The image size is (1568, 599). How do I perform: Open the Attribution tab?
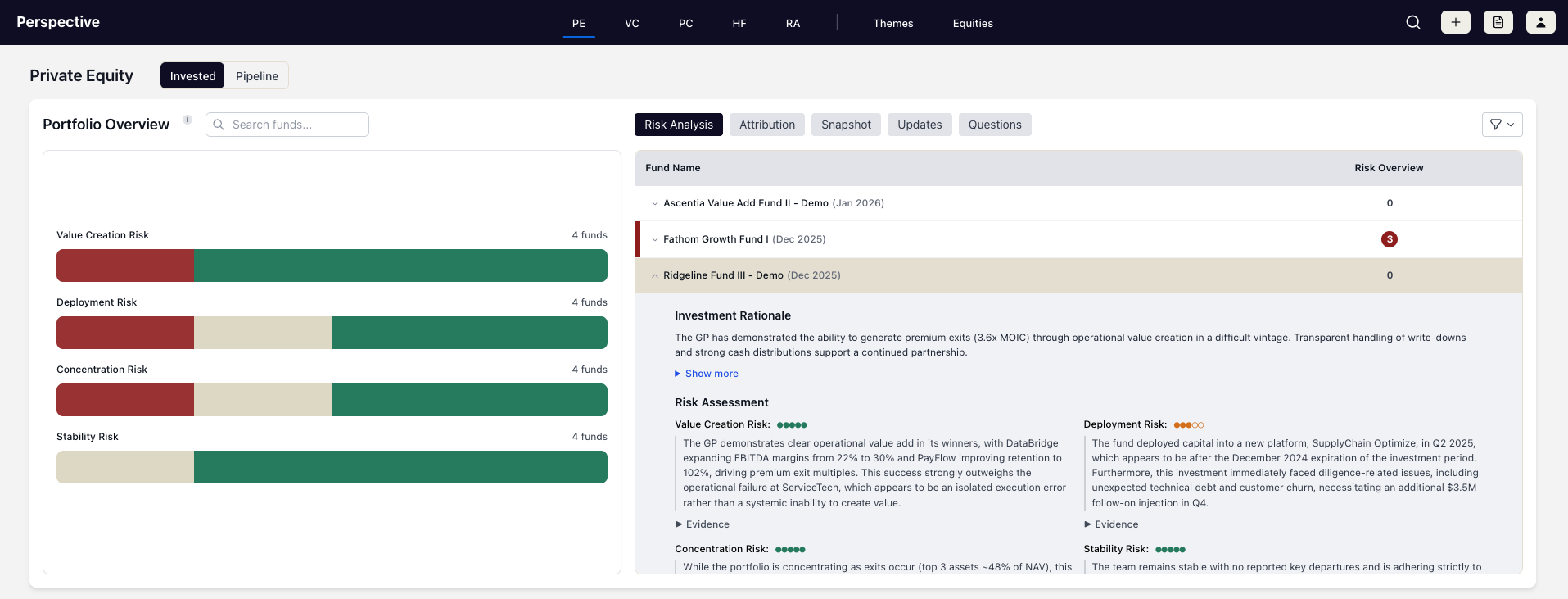766,125
